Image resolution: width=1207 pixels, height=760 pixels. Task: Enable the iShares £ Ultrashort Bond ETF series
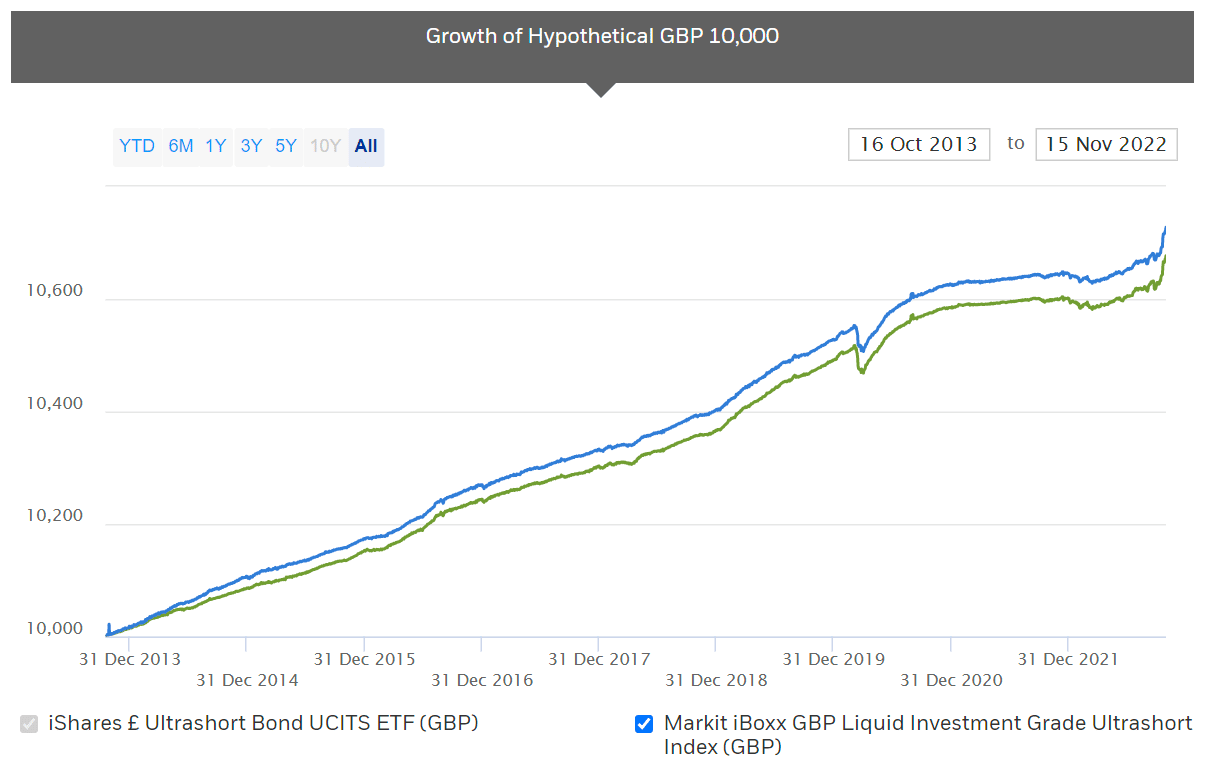point(30,722)
